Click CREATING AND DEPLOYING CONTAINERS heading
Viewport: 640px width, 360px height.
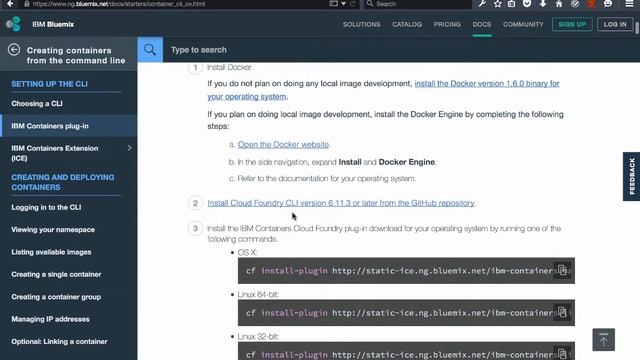pyautogui.click(x=62, y=182)
